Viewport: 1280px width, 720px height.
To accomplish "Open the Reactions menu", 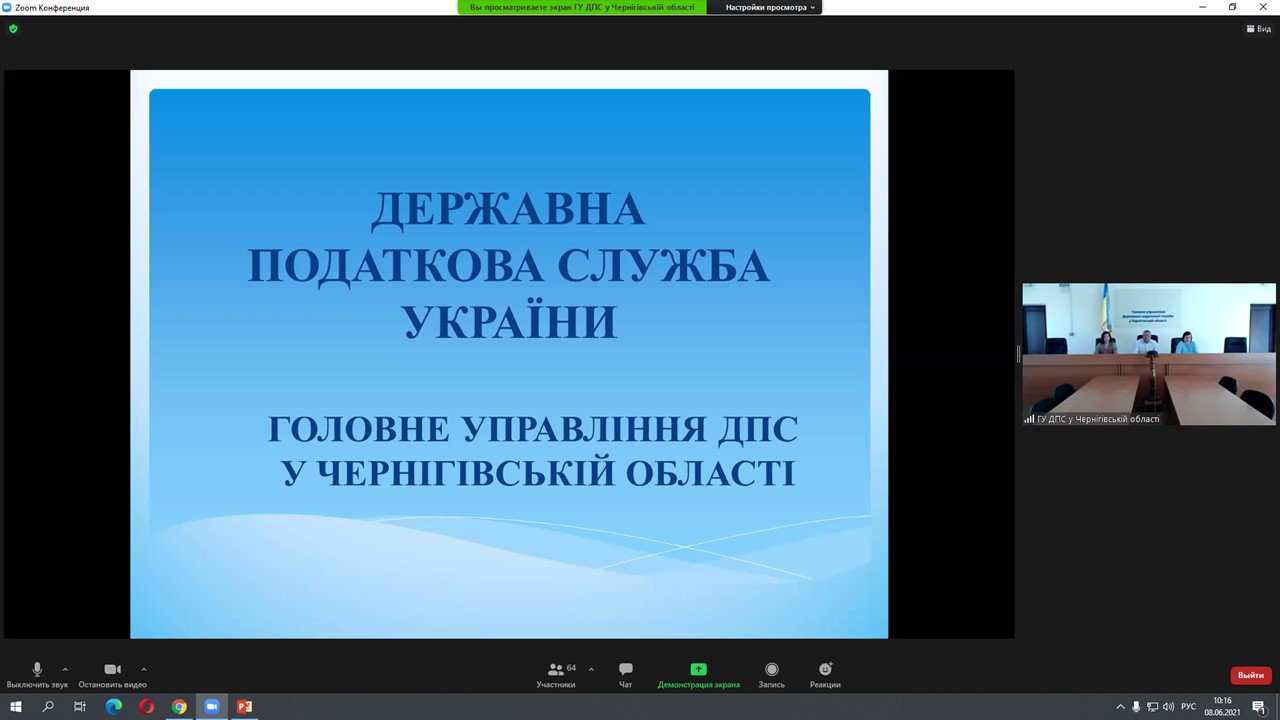I will point(825,674).
